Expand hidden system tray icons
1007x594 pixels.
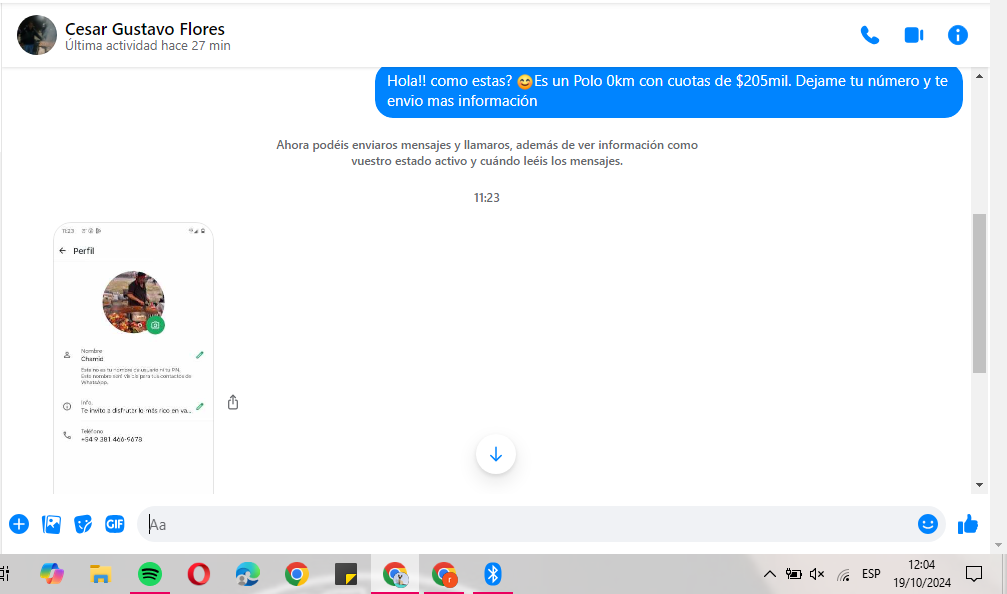769,574
